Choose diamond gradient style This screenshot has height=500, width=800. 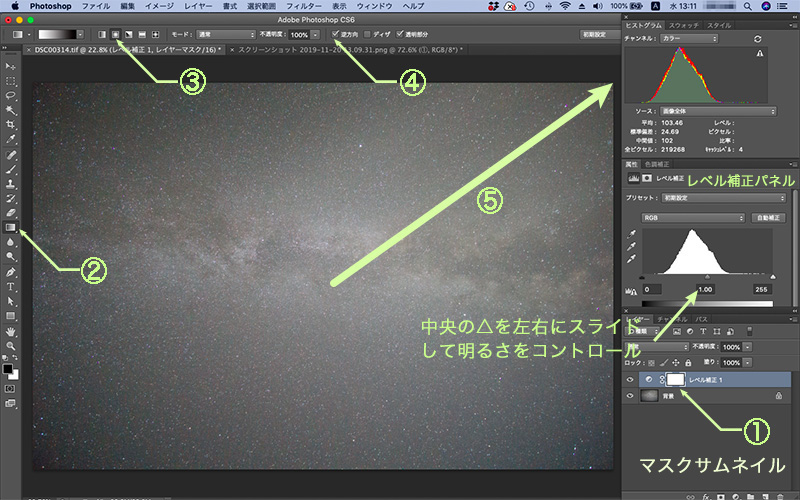click(156, 34)
